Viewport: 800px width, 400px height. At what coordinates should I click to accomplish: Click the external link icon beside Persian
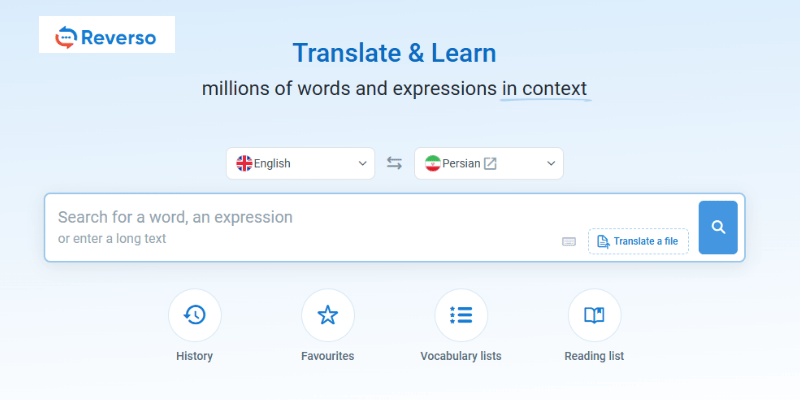[490, 163]
